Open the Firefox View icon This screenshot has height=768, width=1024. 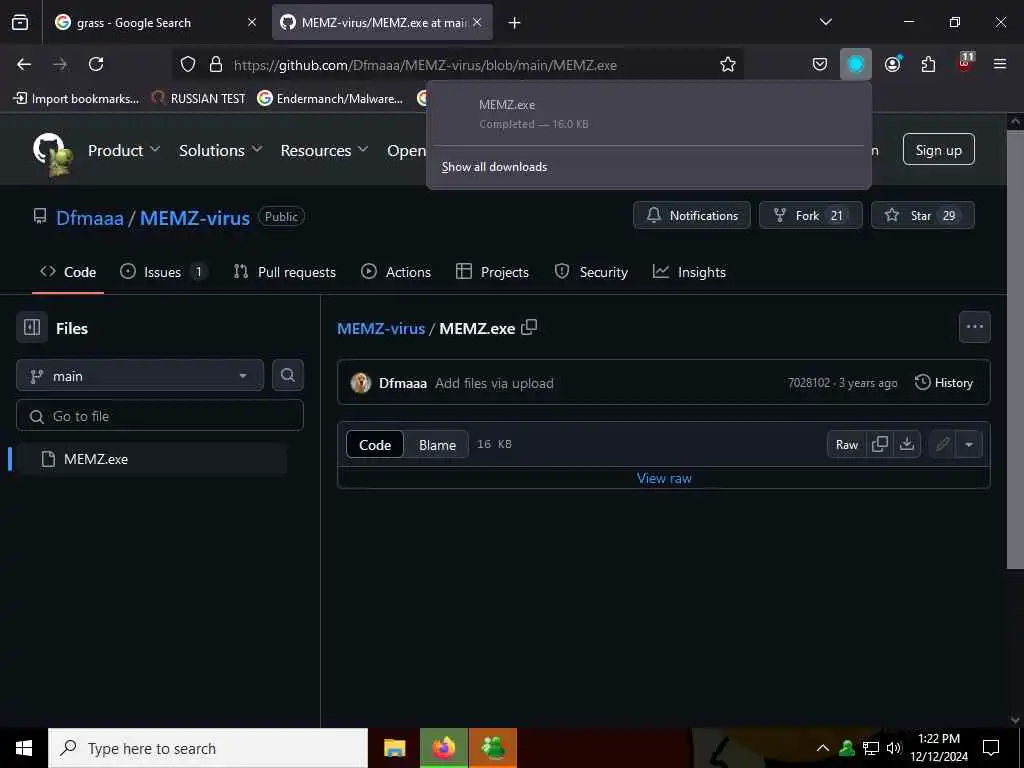(20, 23)
